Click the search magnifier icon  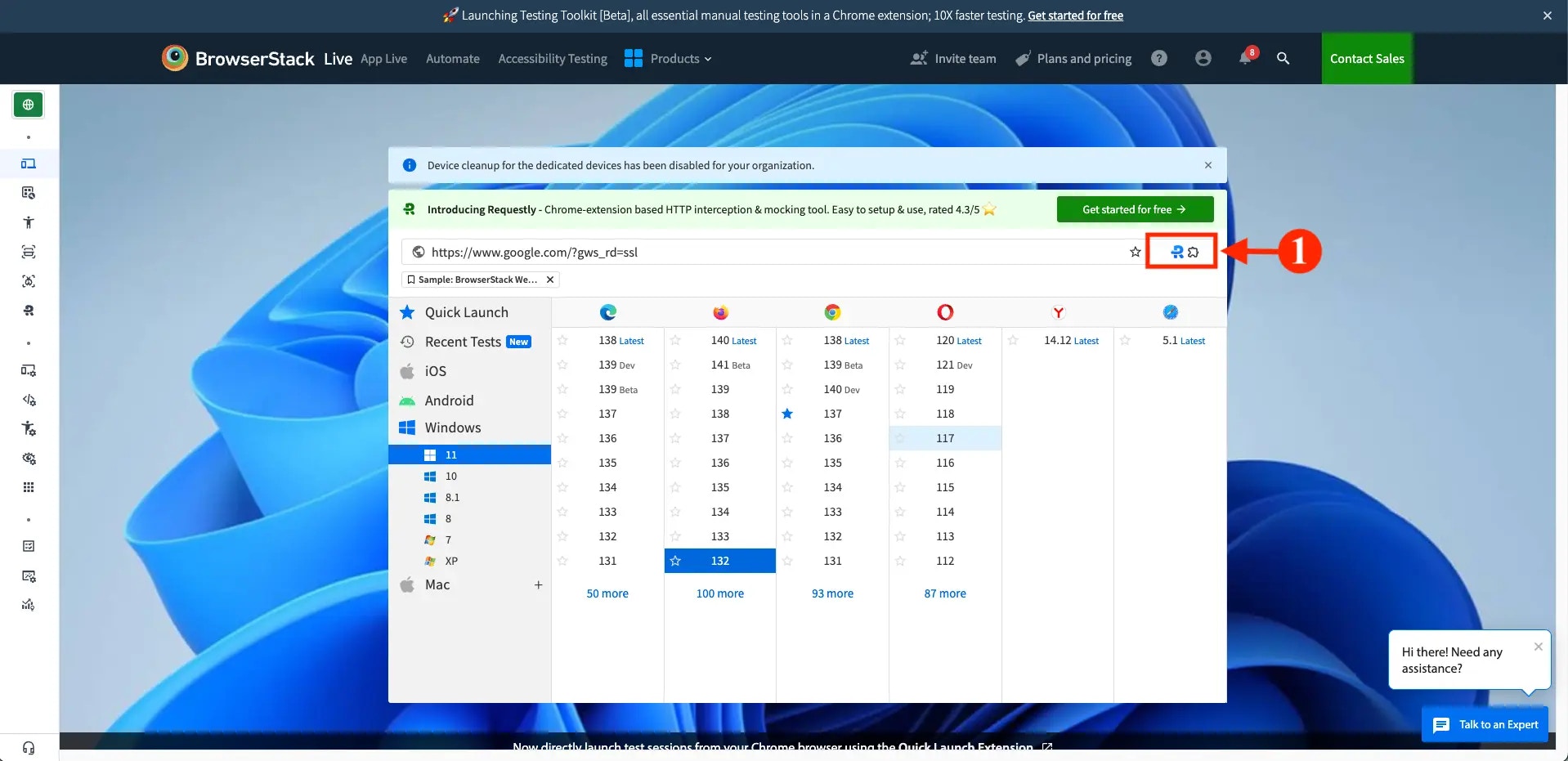(x=1283, y=58)
